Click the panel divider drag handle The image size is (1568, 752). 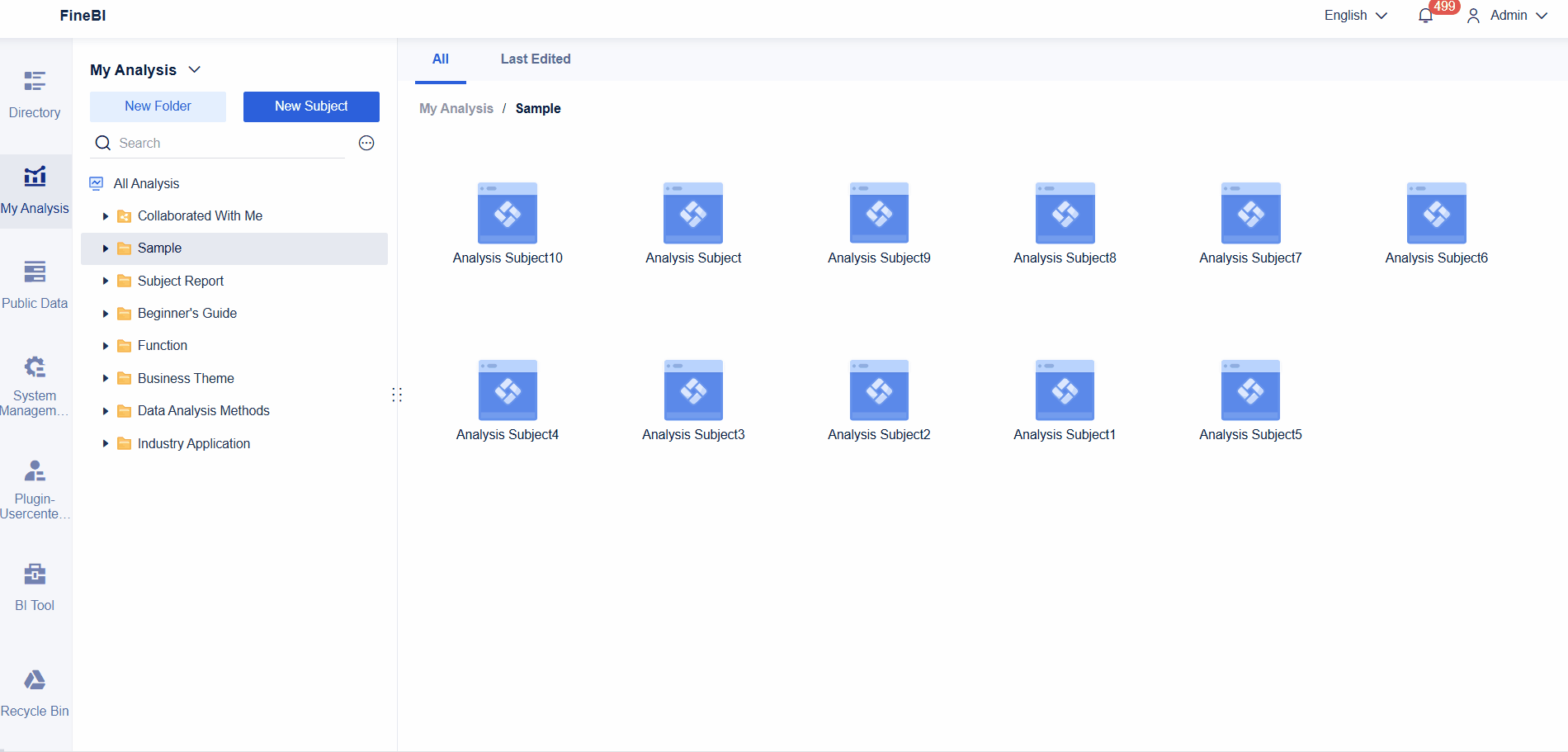(397, 395)
